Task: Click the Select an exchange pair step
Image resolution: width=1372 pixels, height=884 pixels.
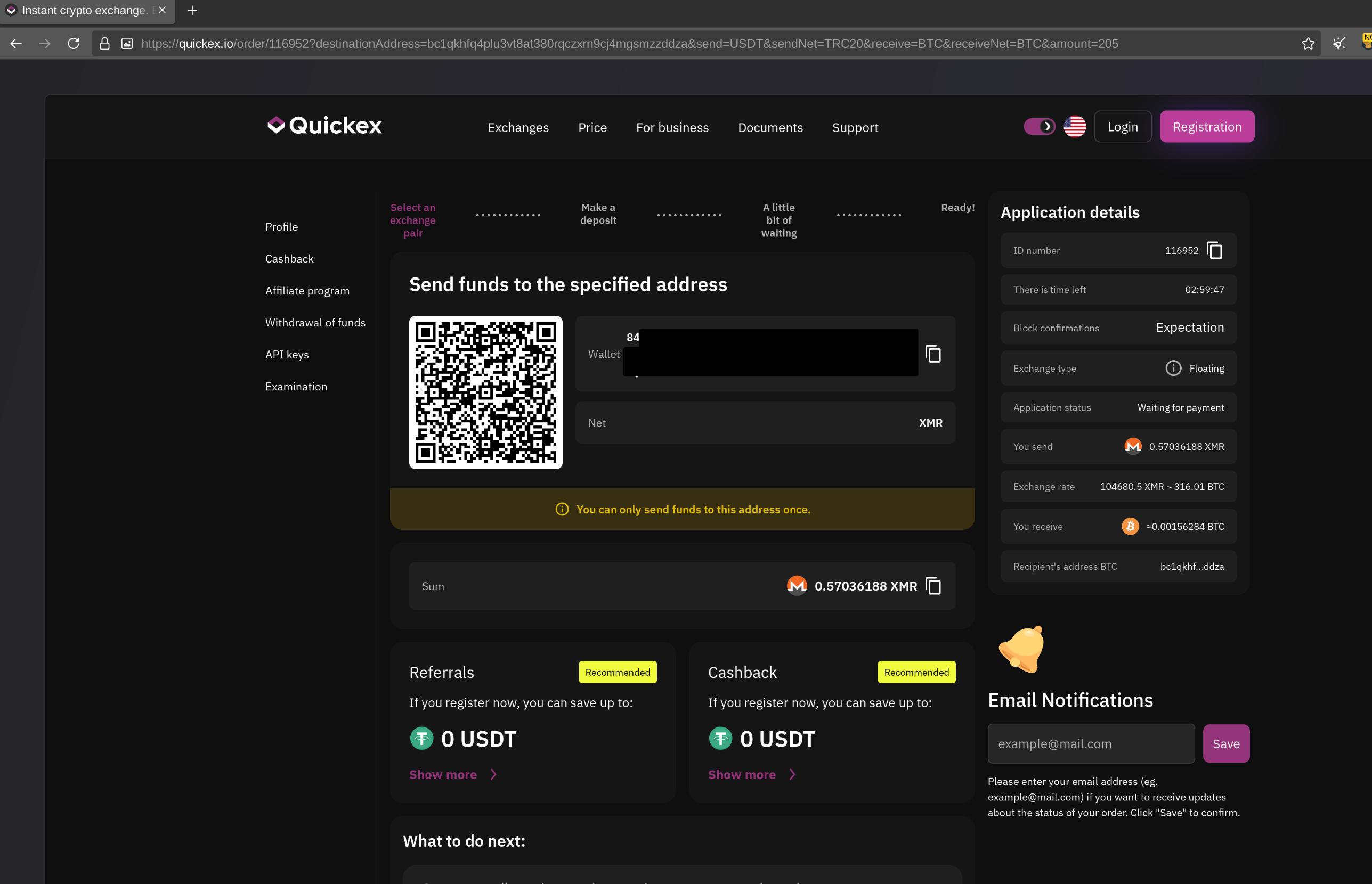Action: click(412, 220)
